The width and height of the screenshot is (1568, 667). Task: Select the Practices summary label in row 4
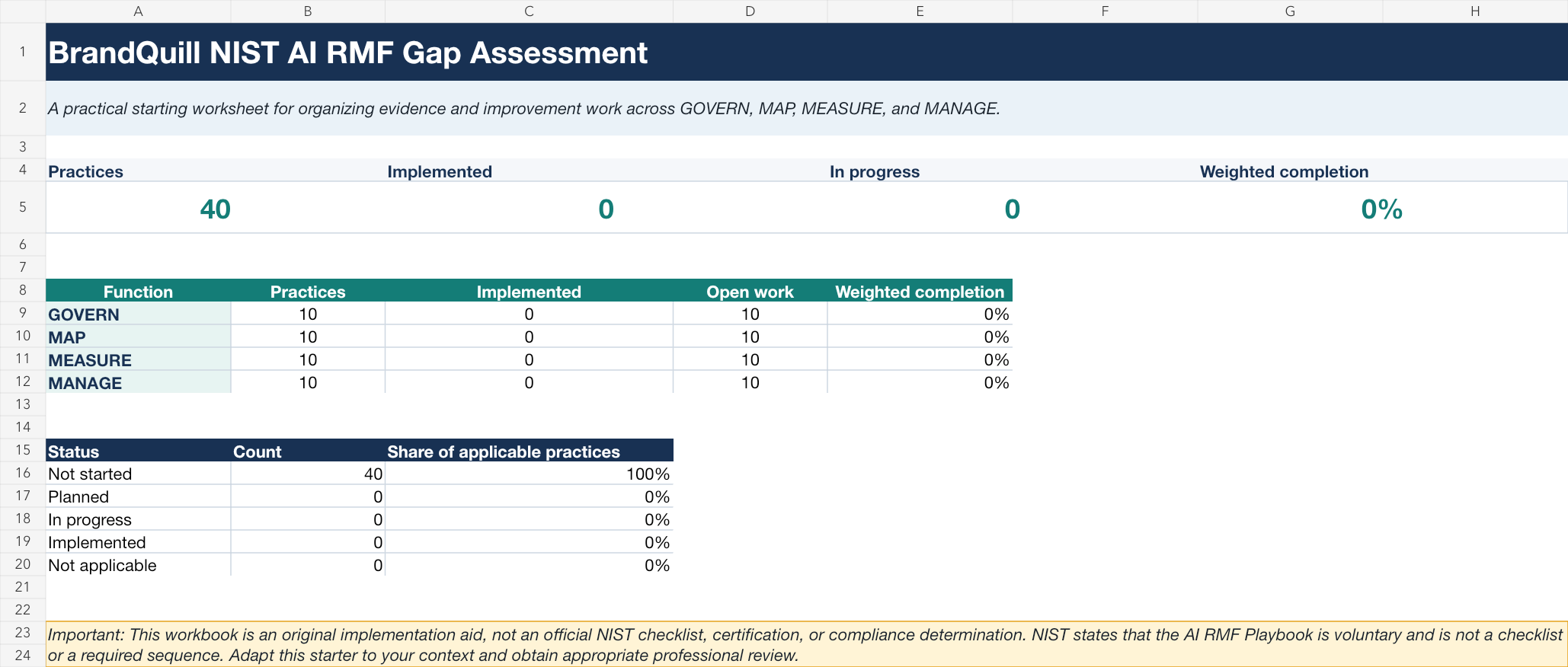point(85,171)
